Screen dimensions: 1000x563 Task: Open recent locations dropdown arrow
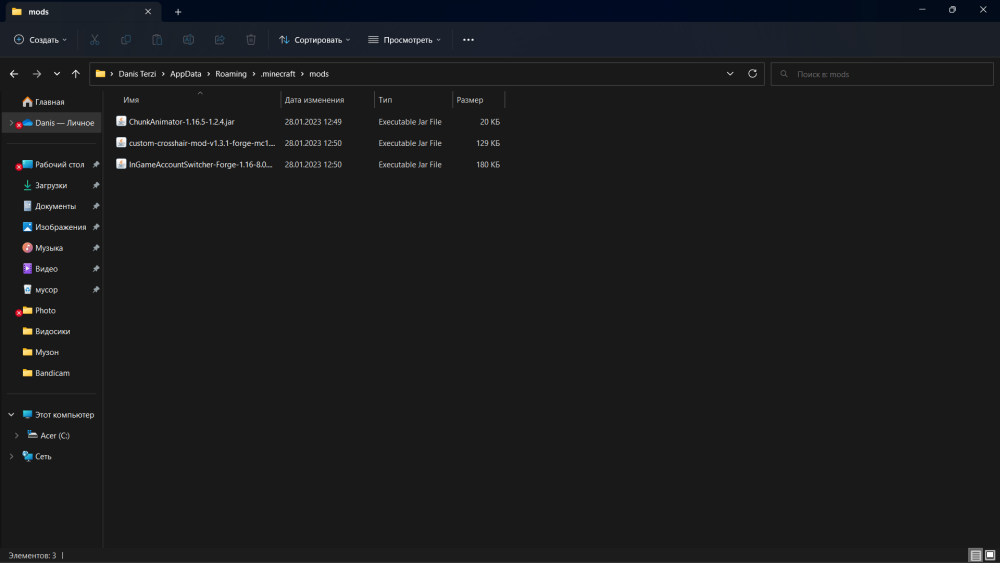tap(57, 74)
